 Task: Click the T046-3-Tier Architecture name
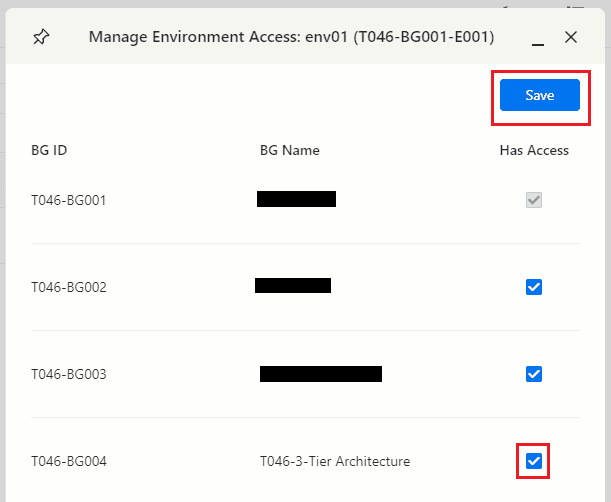click(335, 462)
